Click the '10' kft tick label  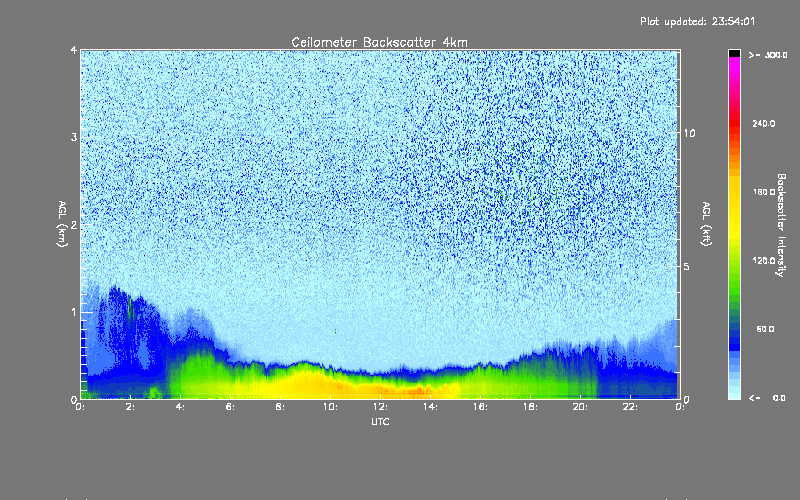pyautogui.click(x=689, y=133)
